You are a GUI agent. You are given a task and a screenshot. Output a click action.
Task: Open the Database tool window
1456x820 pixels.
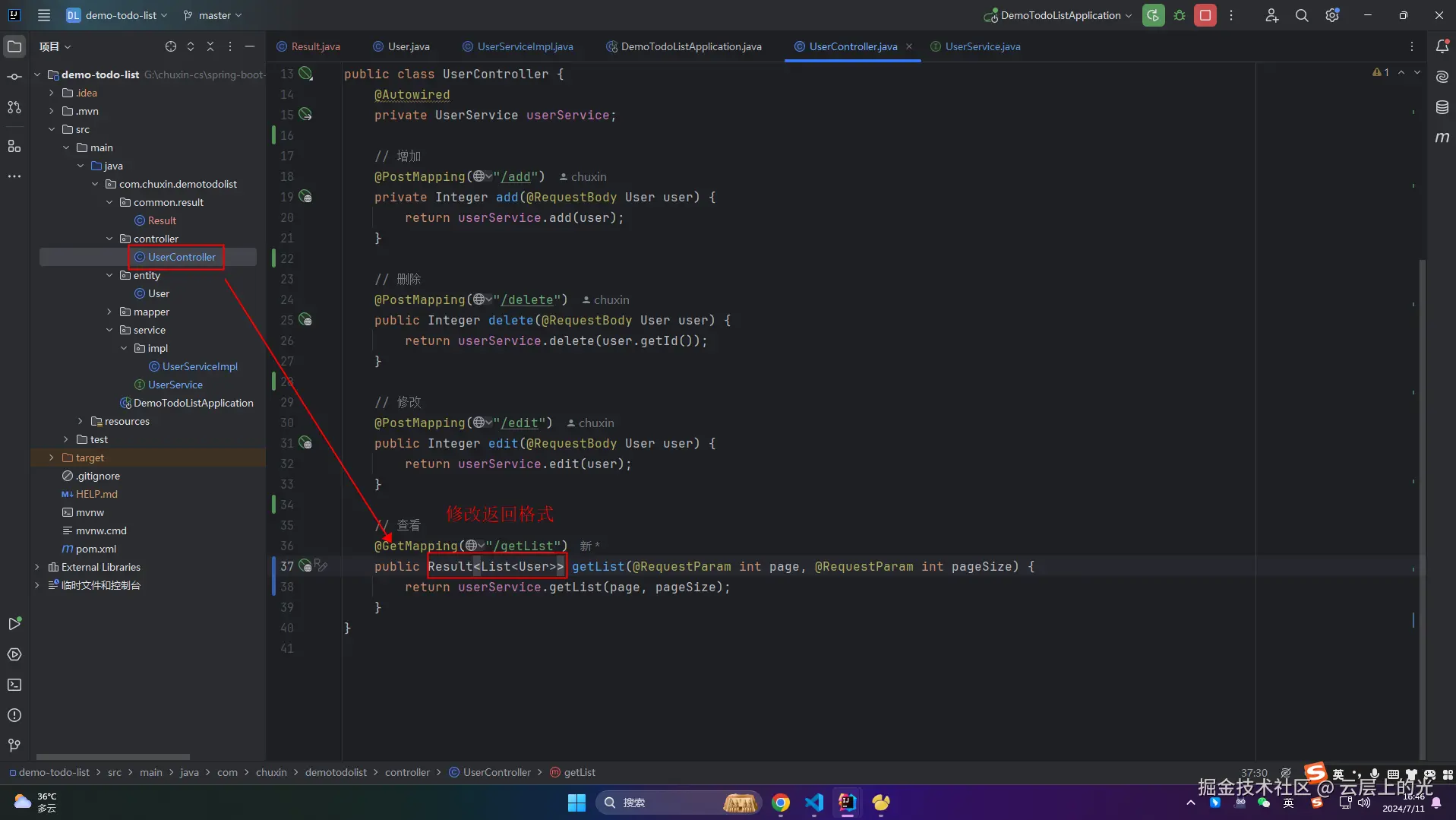(x=1442, y=107)
